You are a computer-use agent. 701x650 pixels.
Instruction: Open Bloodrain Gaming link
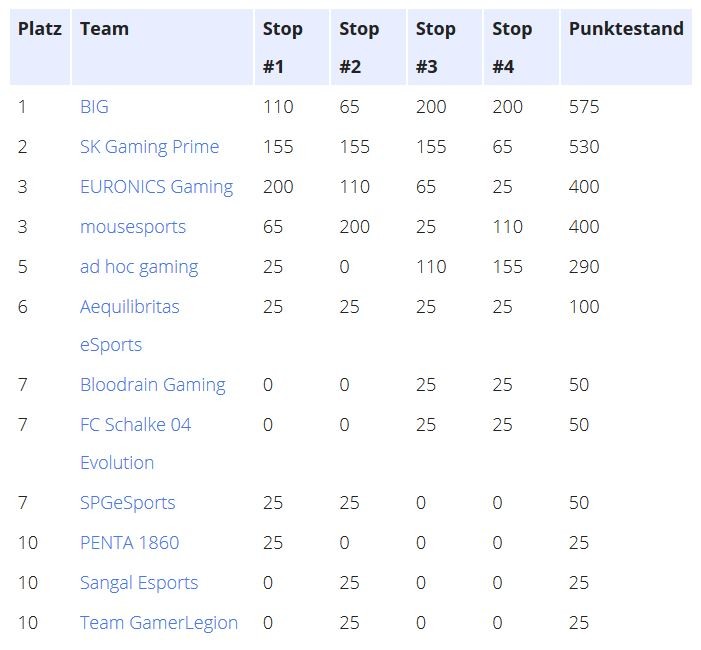153,385
